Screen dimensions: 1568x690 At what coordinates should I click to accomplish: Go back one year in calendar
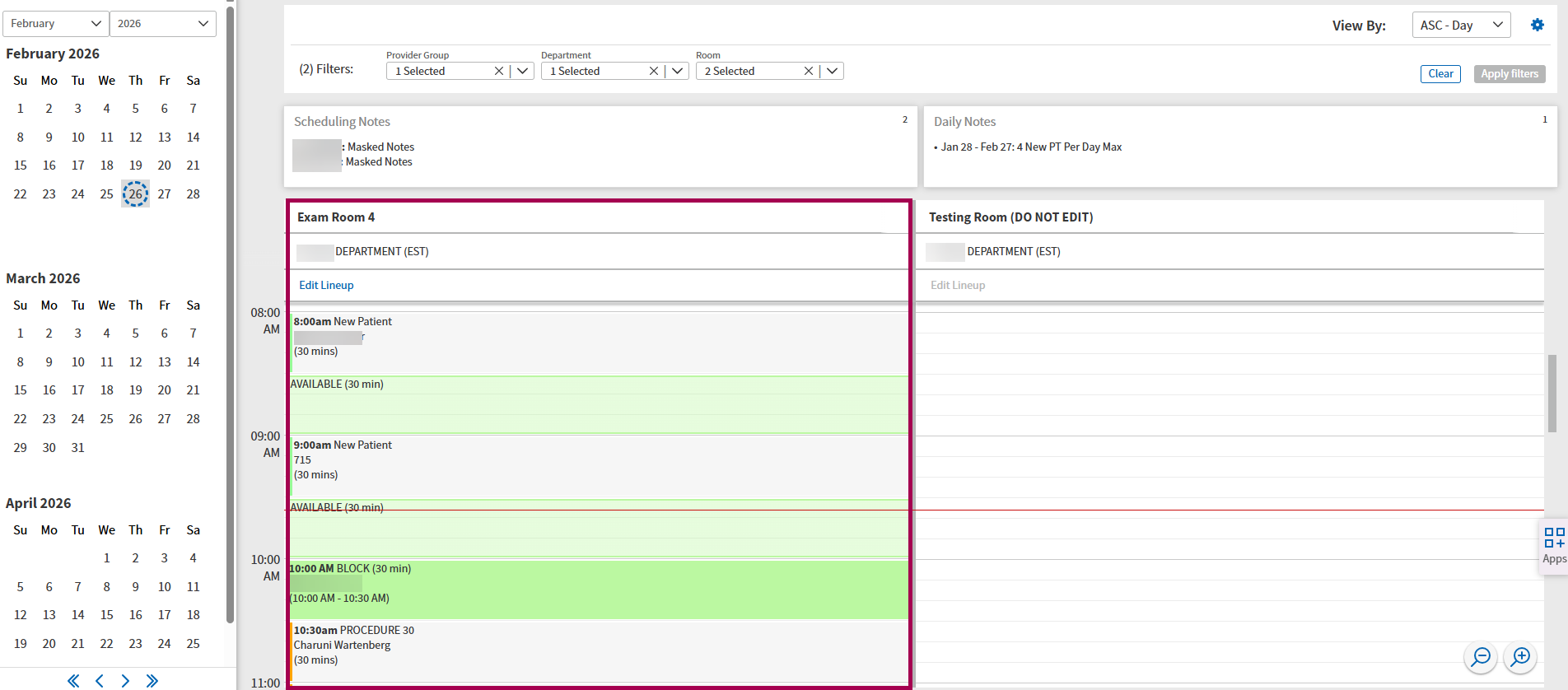pyautogui.click(x=73, y=680)
